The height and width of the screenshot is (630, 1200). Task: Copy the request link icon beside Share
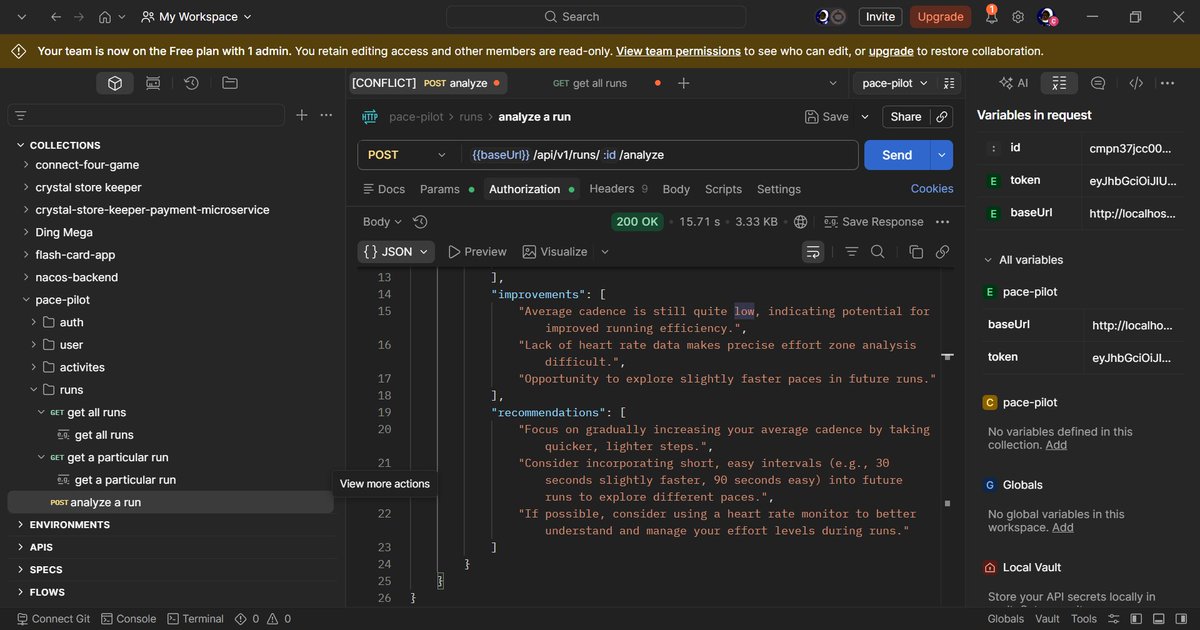pyautogui.click(x=941, y=117)
